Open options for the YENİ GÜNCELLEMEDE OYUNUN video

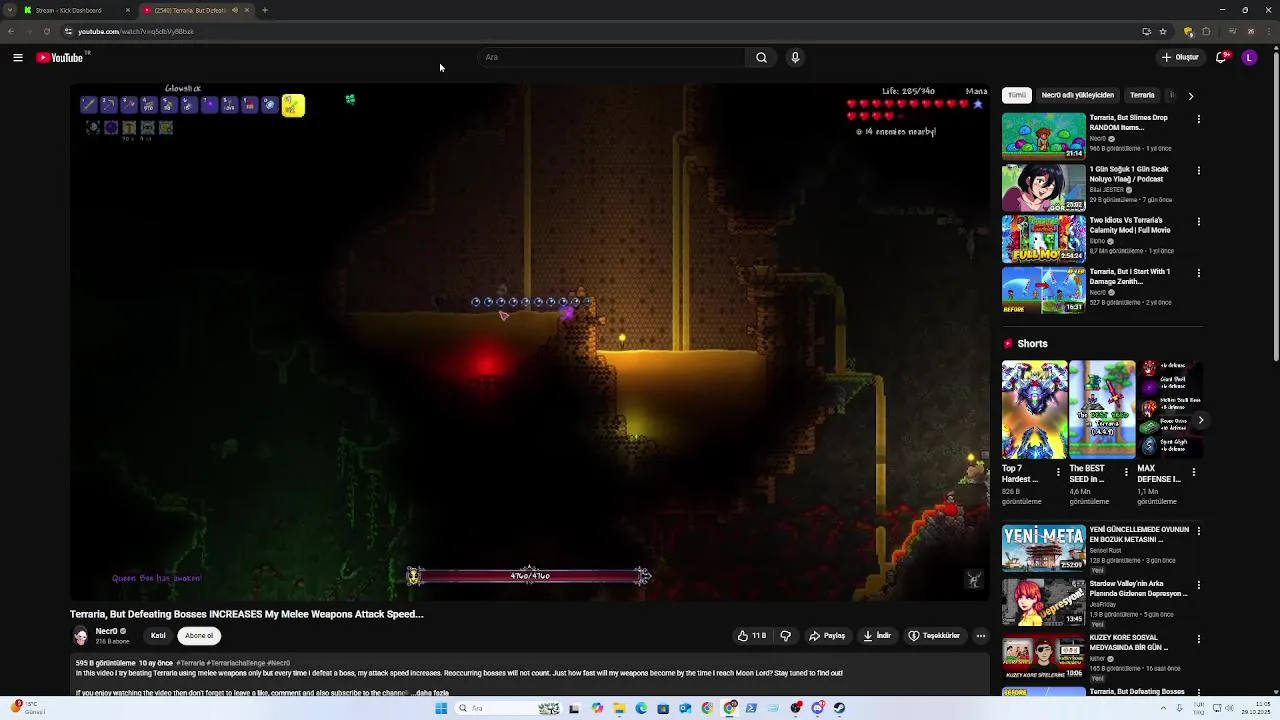[1199, 531]
